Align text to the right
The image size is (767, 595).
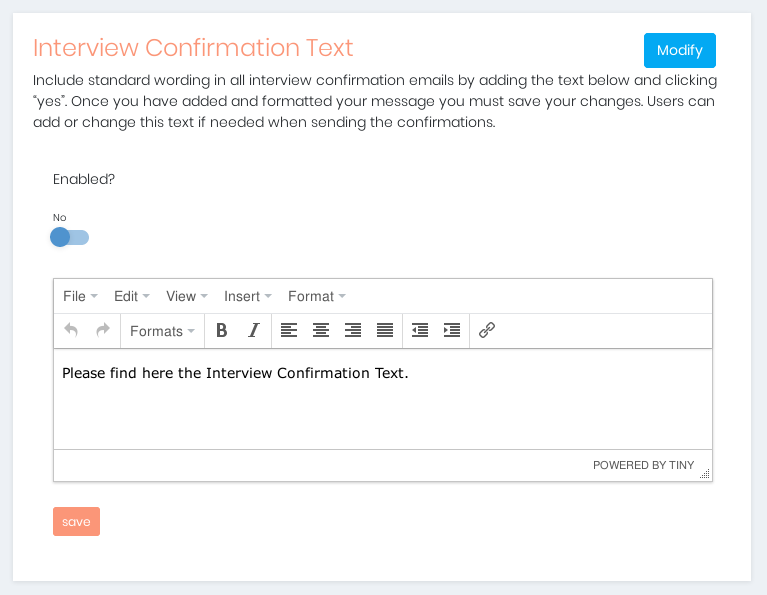coord(353,331)
